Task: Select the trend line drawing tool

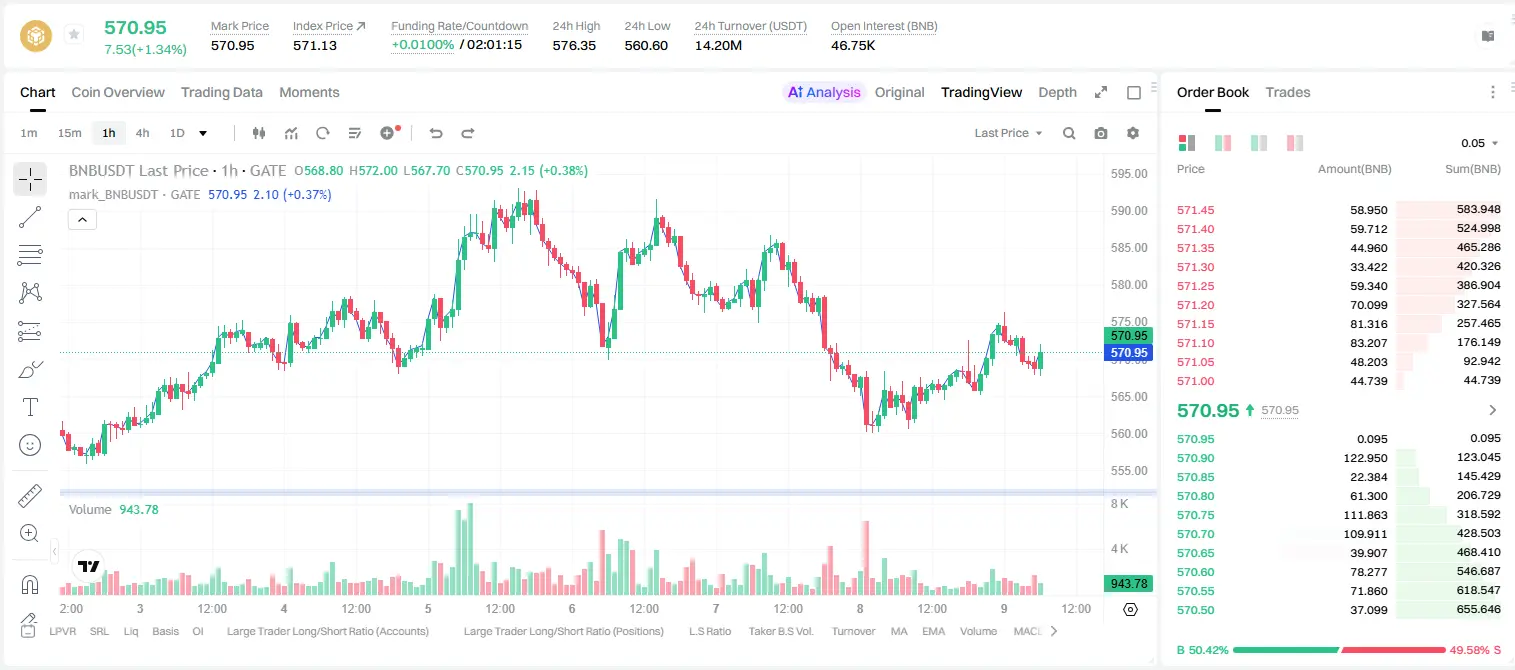Action: coord(30,217)
